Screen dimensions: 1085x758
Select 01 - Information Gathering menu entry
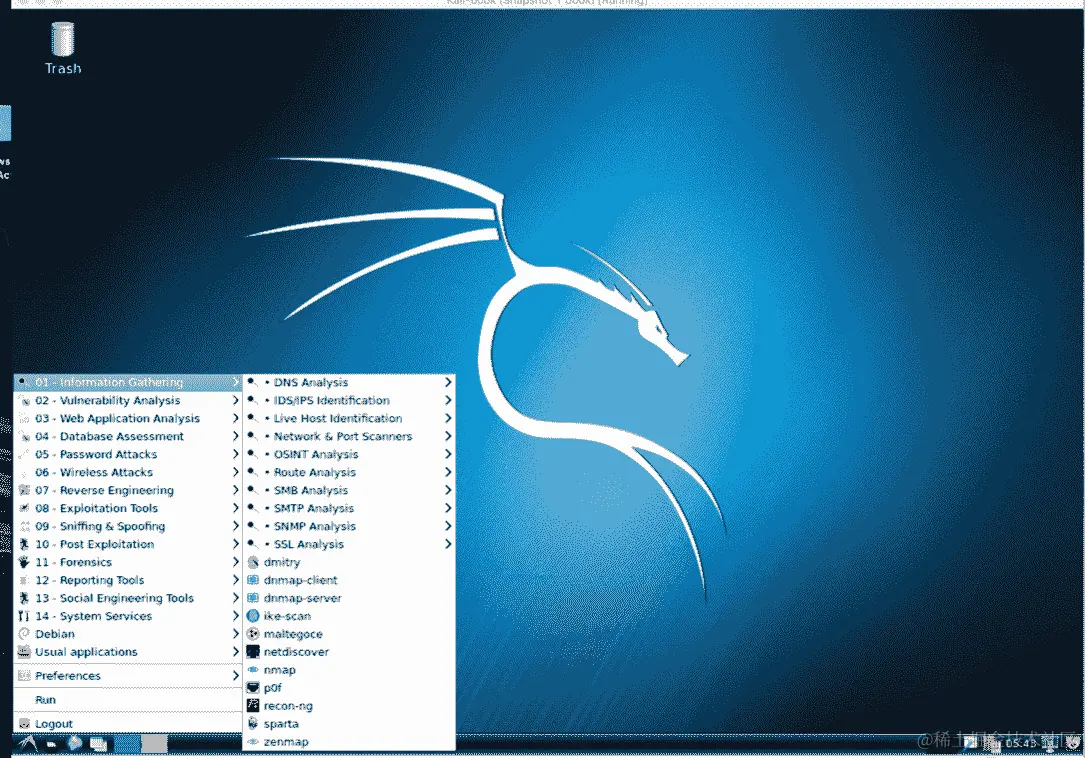(127, 382)
